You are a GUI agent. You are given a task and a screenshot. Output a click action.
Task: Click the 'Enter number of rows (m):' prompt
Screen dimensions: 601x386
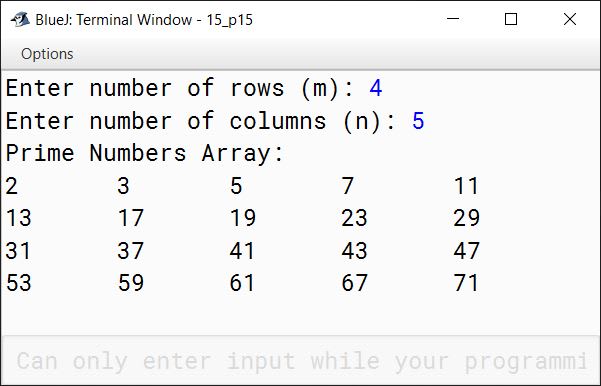tap(180, 88)
